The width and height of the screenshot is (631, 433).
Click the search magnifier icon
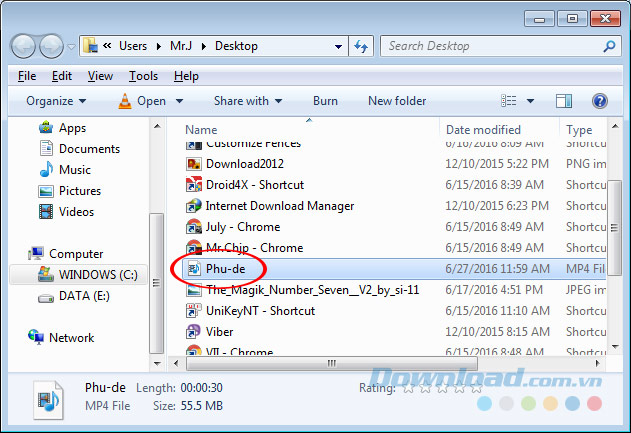pyautogui.click(x=609, y=46)
